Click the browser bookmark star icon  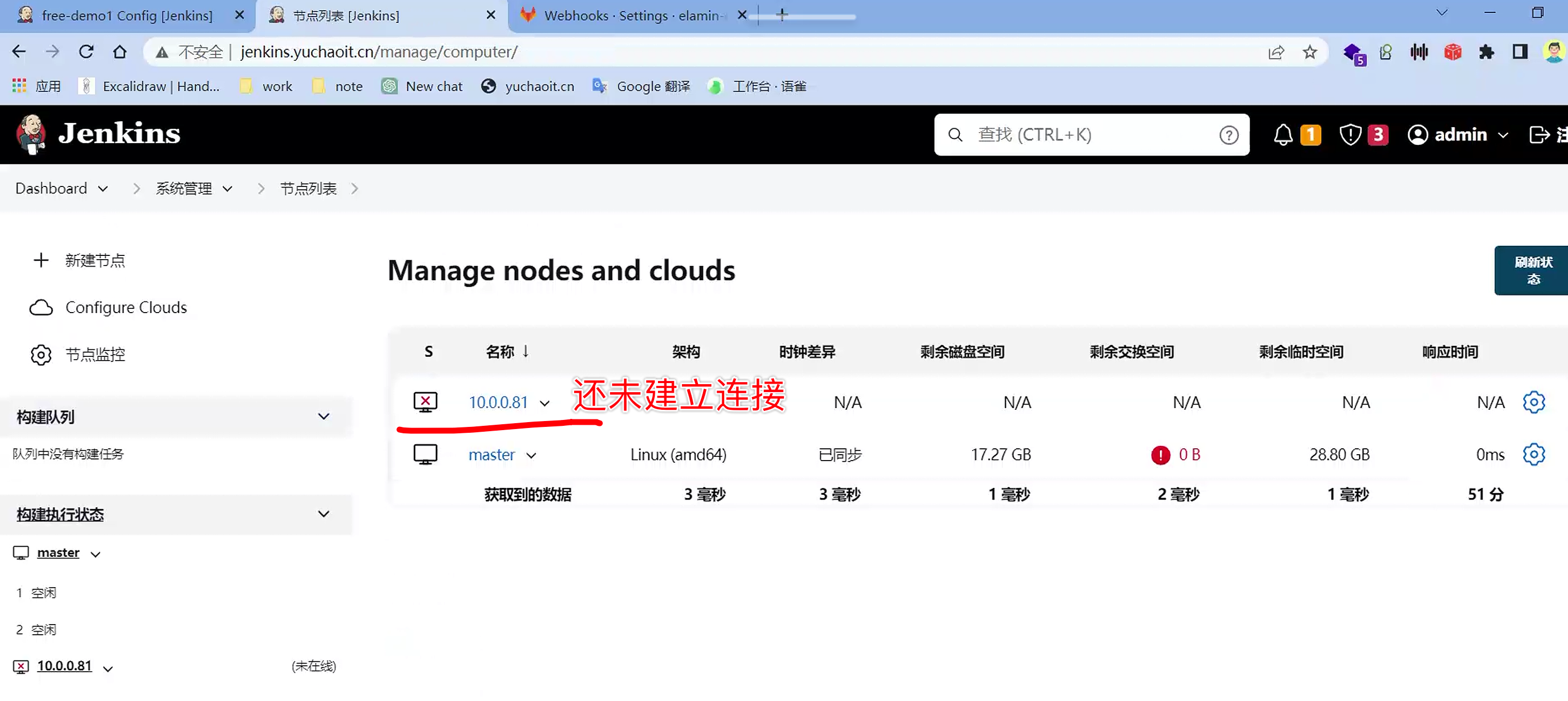[1310, 52]
